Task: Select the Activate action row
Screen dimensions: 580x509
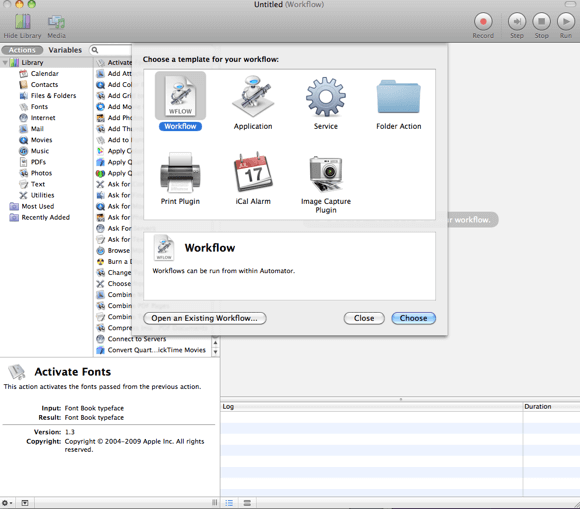Action: coord(114,63)
